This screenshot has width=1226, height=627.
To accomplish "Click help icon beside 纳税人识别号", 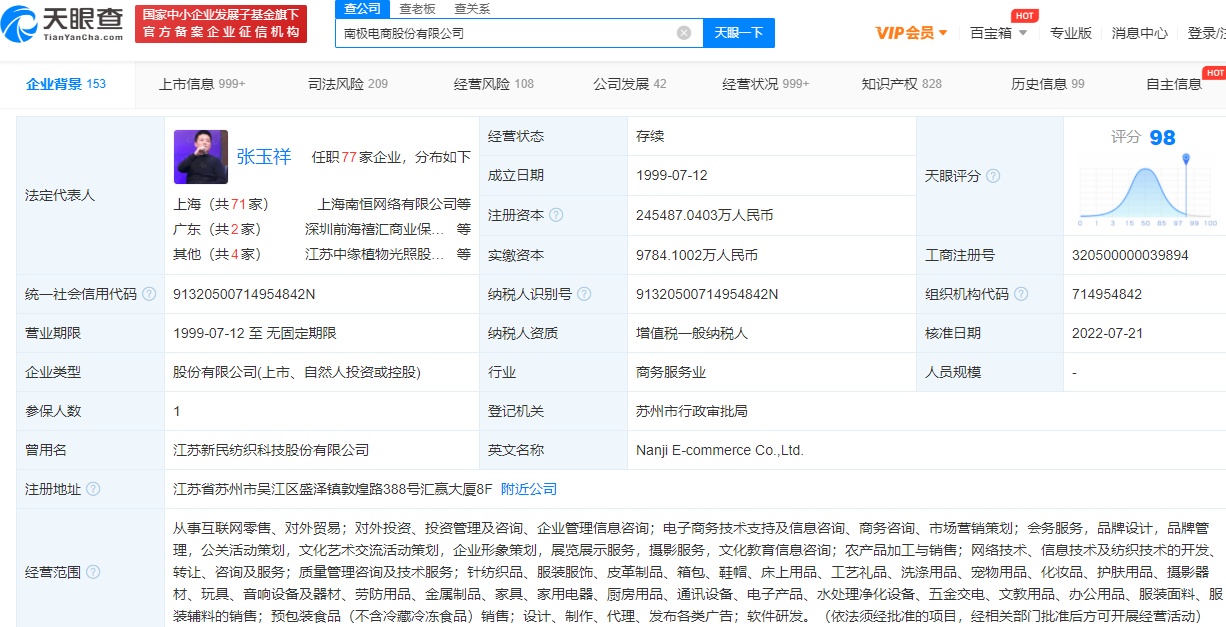I will pyautogui.click(x=584, y=294).
